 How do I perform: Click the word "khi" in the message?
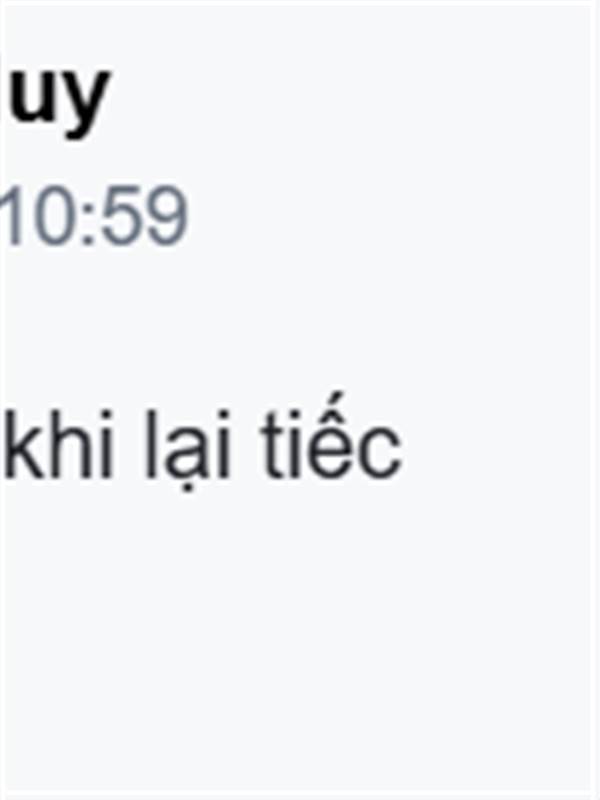[58, 443]
